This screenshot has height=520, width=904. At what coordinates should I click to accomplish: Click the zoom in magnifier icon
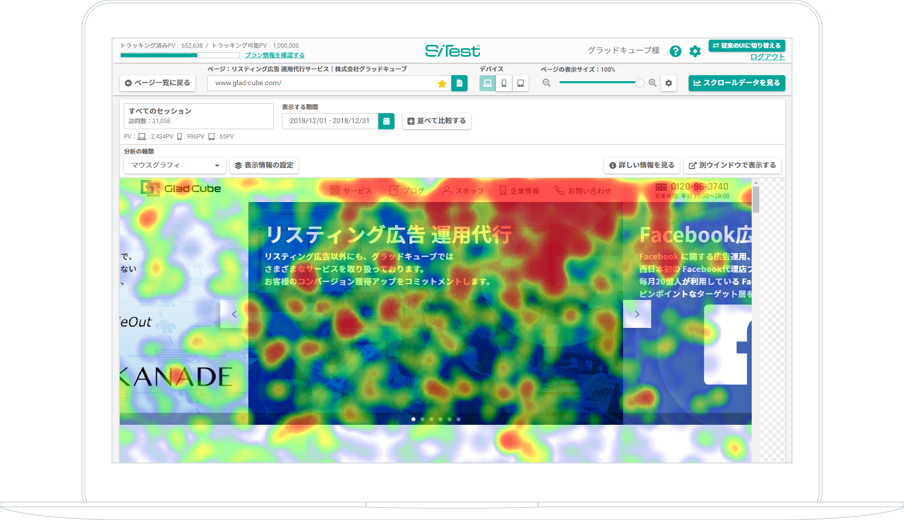click(653, 83)
